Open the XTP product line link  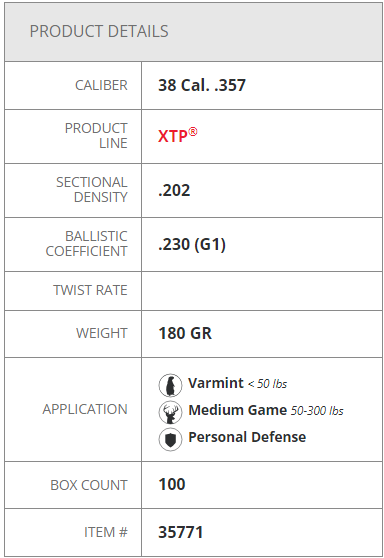(177, 136)
